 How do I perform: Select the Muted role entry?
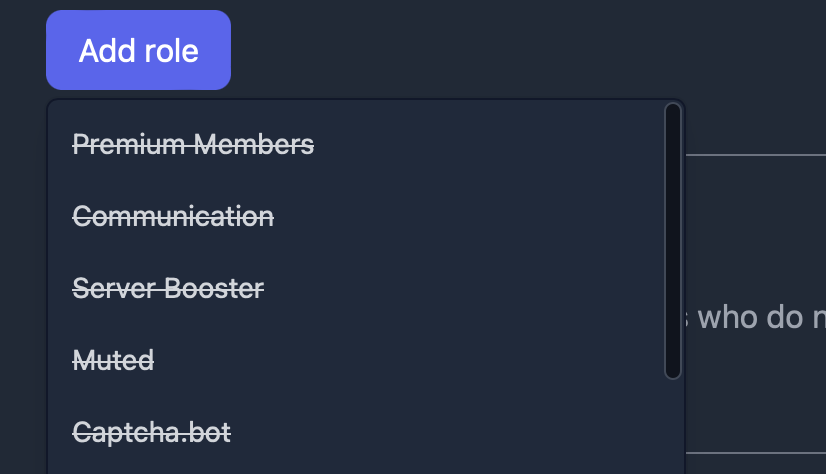pos(114,360)
